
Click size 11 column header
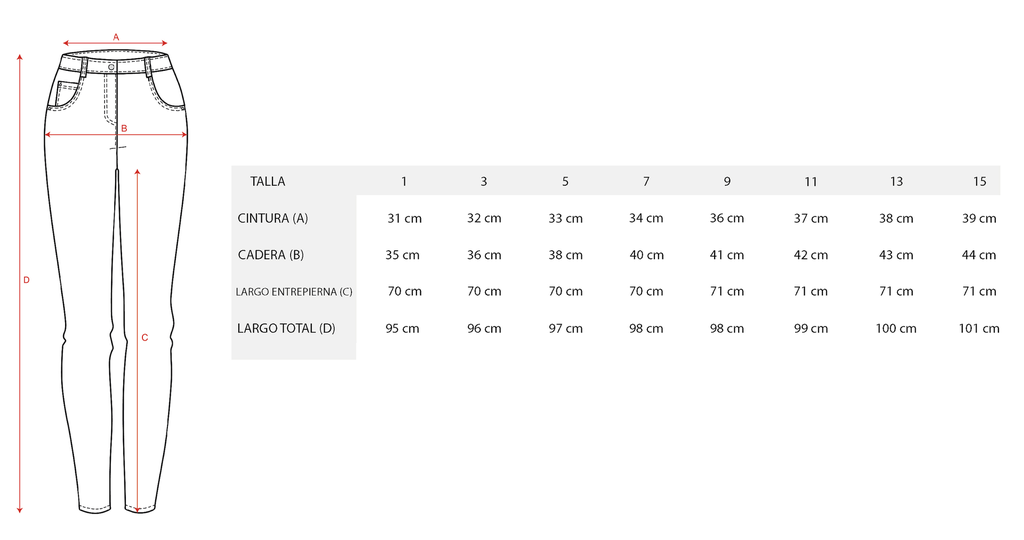[810, 182]
